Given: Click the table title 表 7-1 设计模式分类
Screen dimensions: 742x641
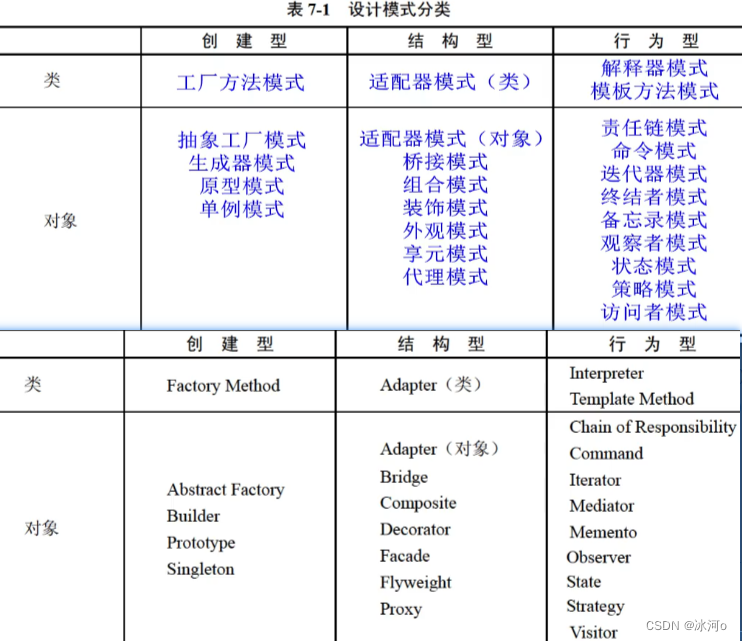Looking at the screenshot, I should 368,9.
